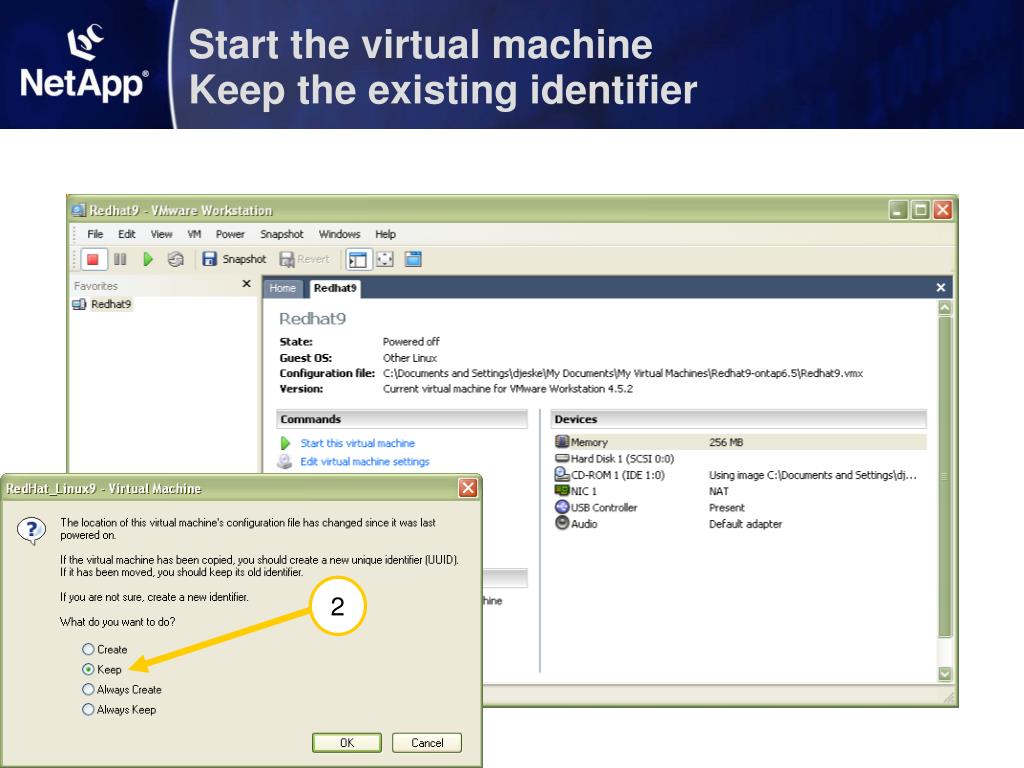Open the Edit menu
The width and height of the screenshot is (1024, 768).
[127, 234]
